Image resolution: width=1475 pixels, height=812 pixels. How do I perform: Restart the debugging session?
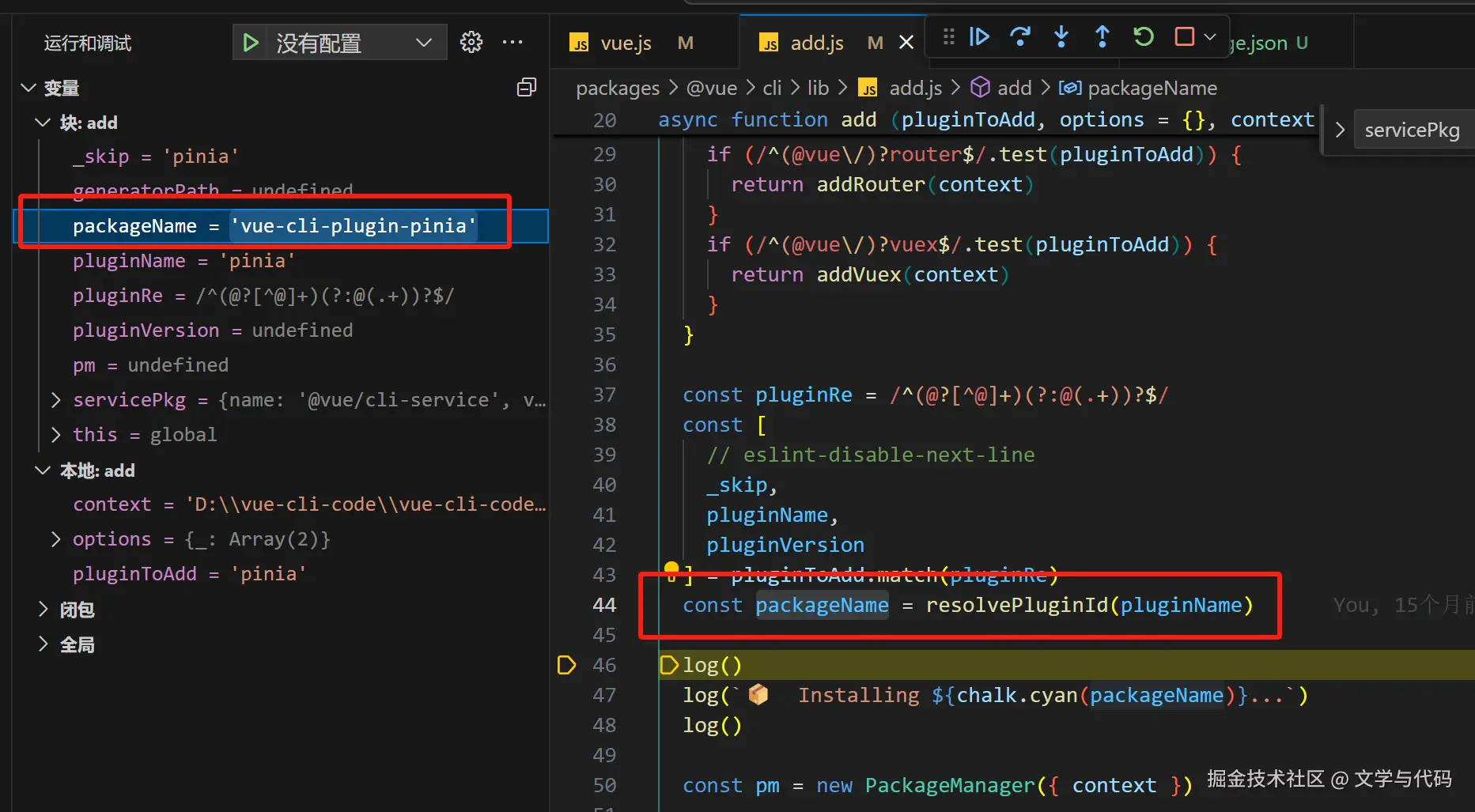[x=1143, y=36]
